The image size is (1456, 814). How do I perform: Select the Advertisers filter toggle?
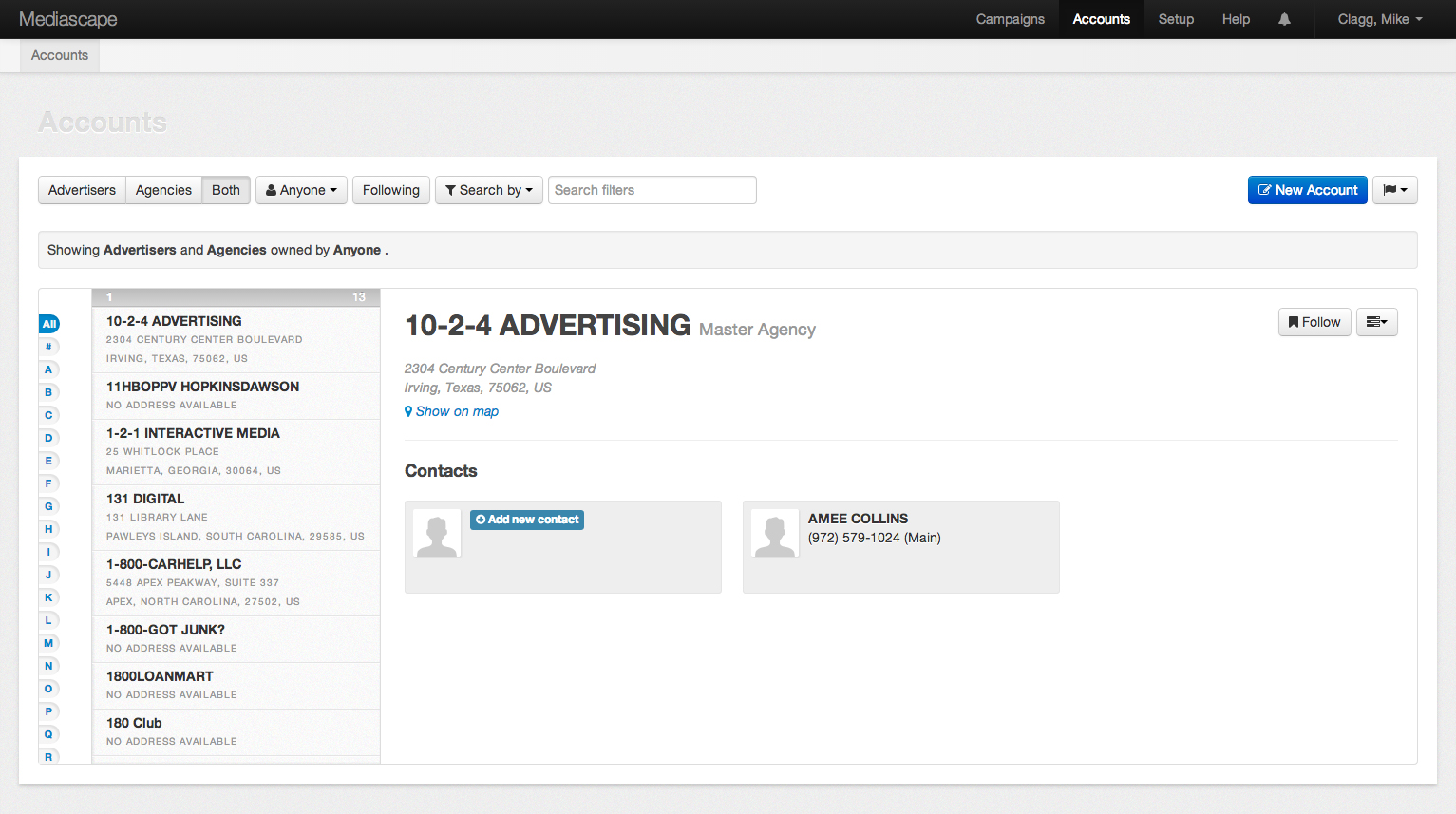pos(82,190)
